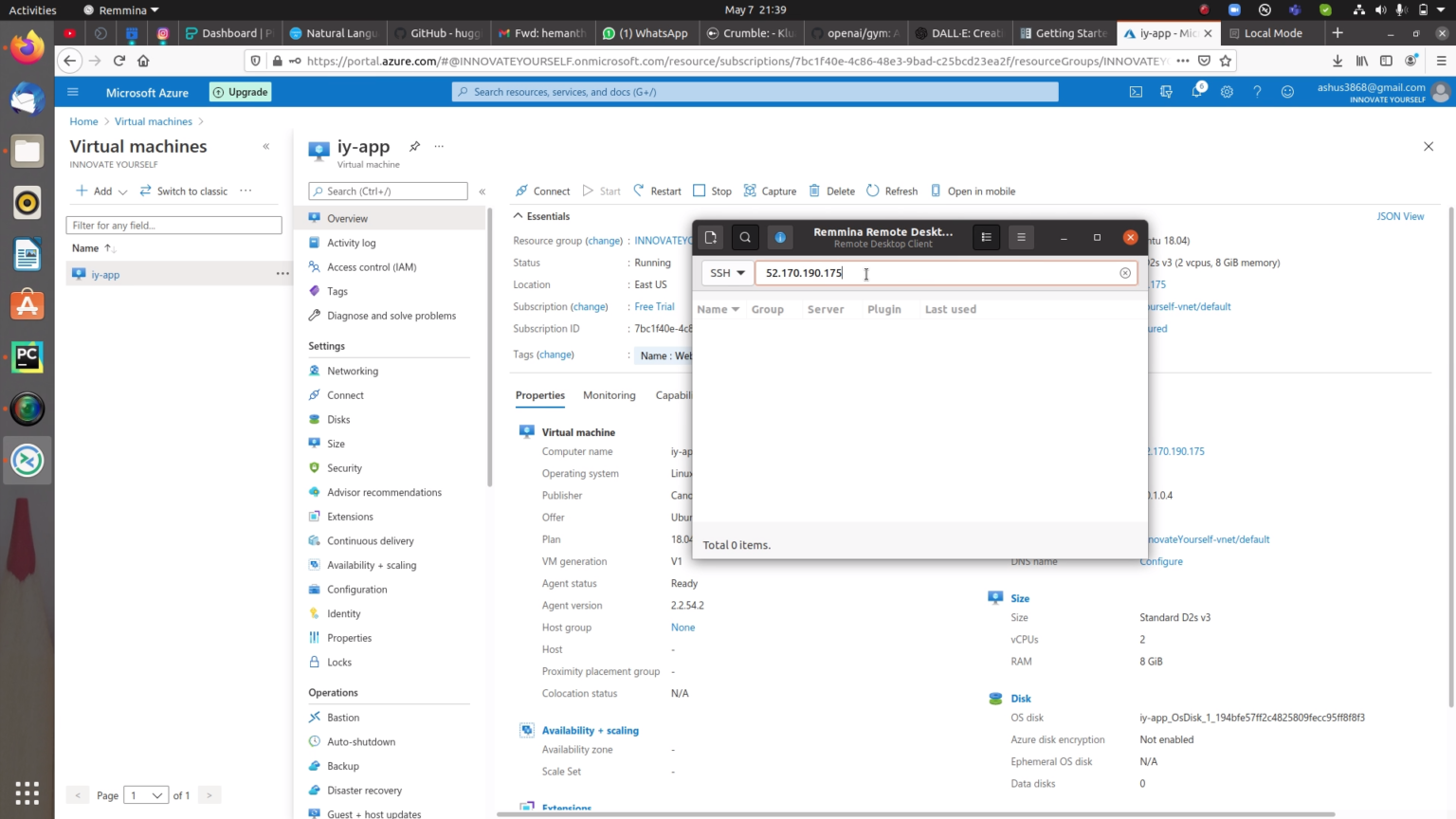Viewport: 1456px width, 819px height.
Task: Open Networking under Settings
Action: pyautogui.click(x=352, y=371)
